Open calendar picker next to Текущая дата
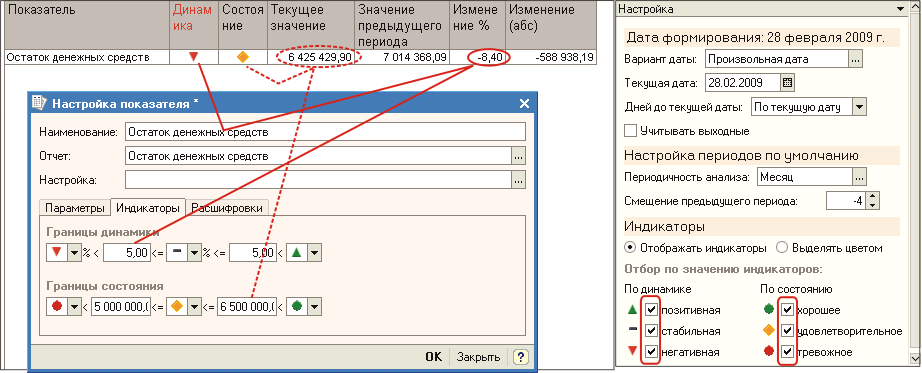This screenshot has height=373, width=922. coord(787,82)
